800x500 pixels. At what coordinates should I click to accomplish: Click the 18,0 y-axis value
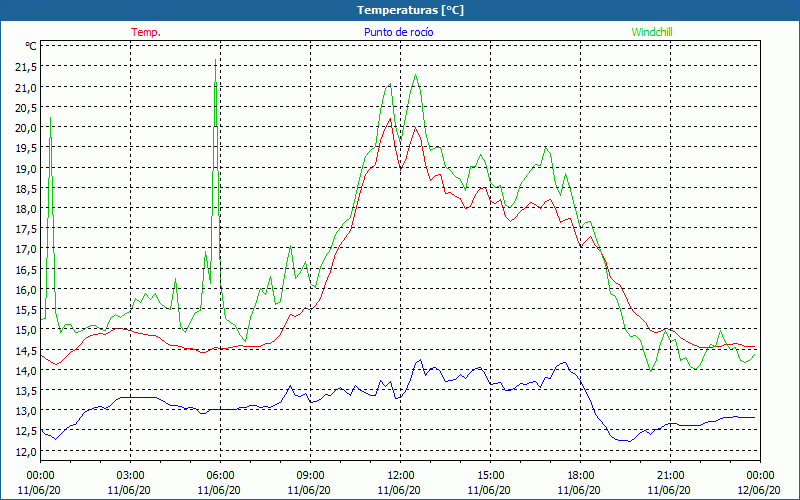[26, 208]
